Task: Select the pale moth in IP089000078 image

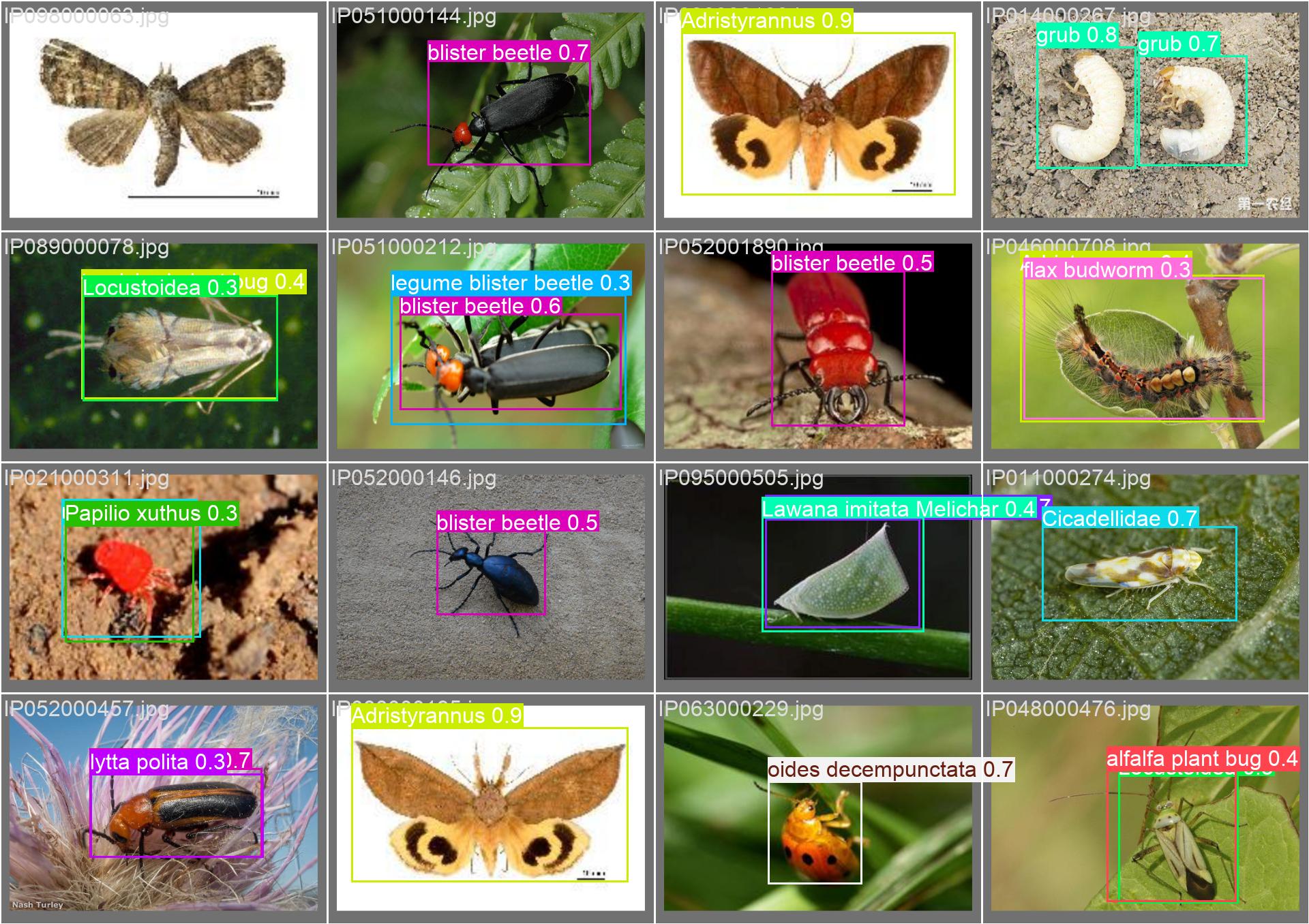Action: (180, 347)
